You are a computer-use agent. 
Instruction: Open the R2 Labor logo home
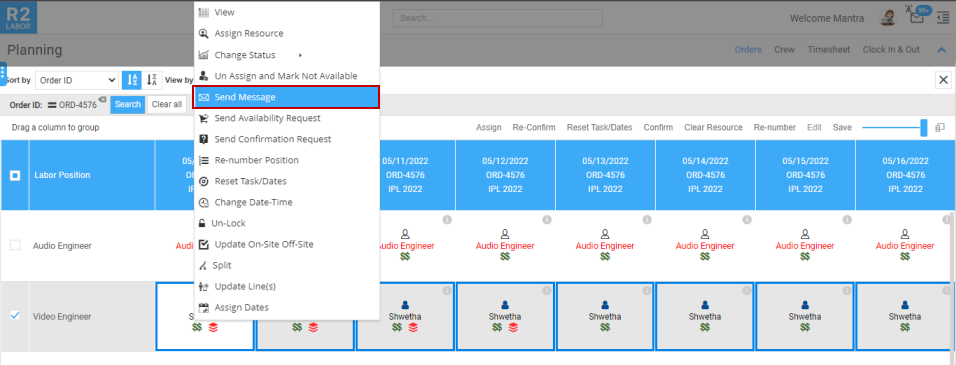tap(19, 17)
